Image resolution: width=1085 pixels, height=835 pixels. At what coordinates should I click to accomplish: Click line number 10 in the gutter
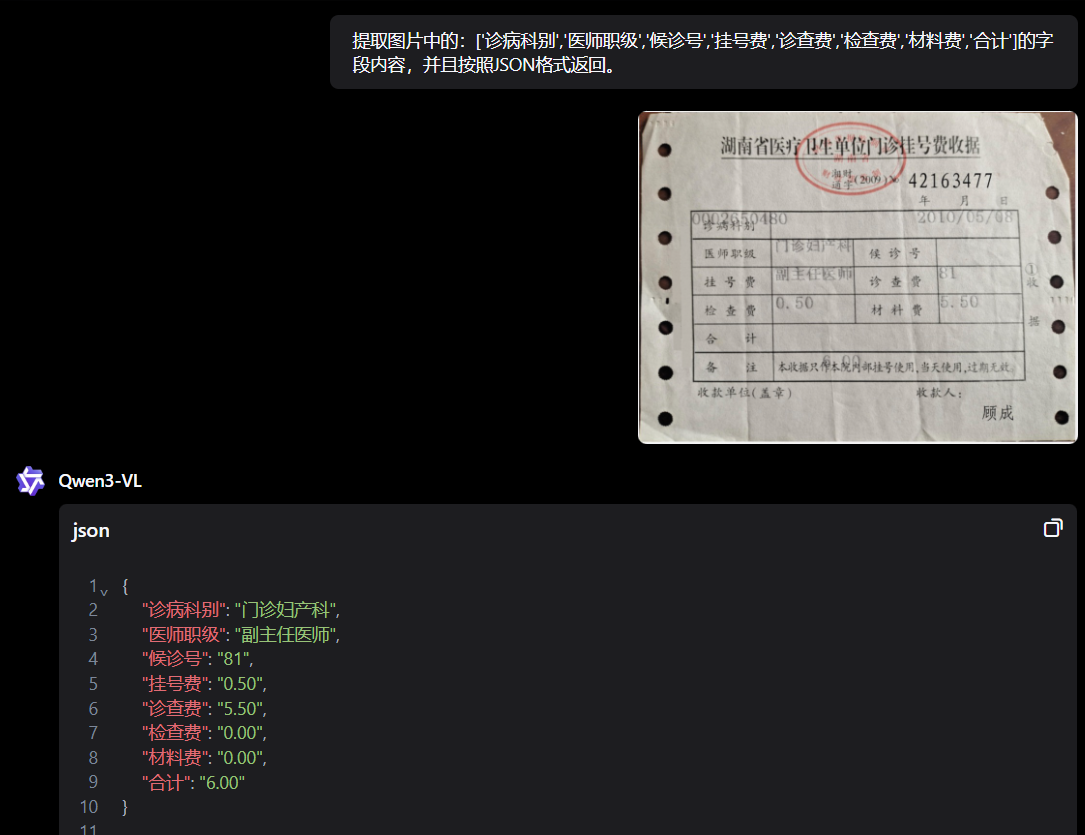[x=89, y=807]
